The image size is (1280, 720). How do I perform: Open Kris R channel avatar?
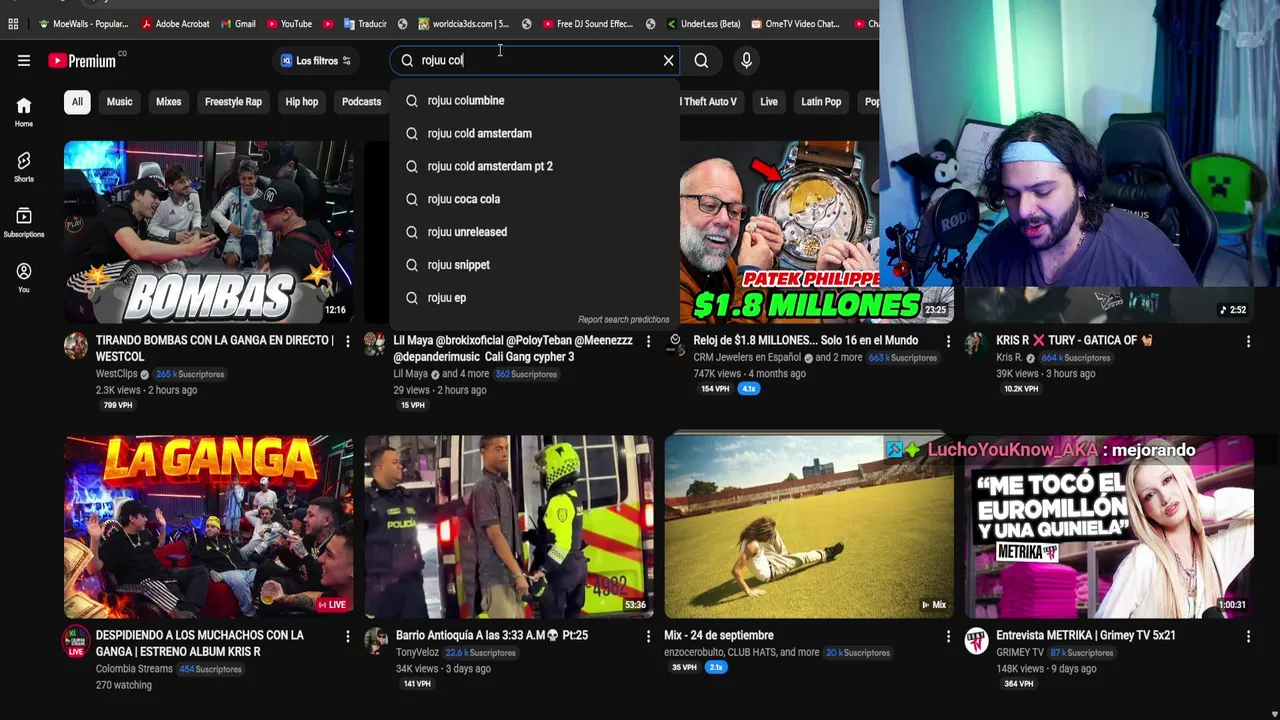pyautogui.click(x=976, y=345)
